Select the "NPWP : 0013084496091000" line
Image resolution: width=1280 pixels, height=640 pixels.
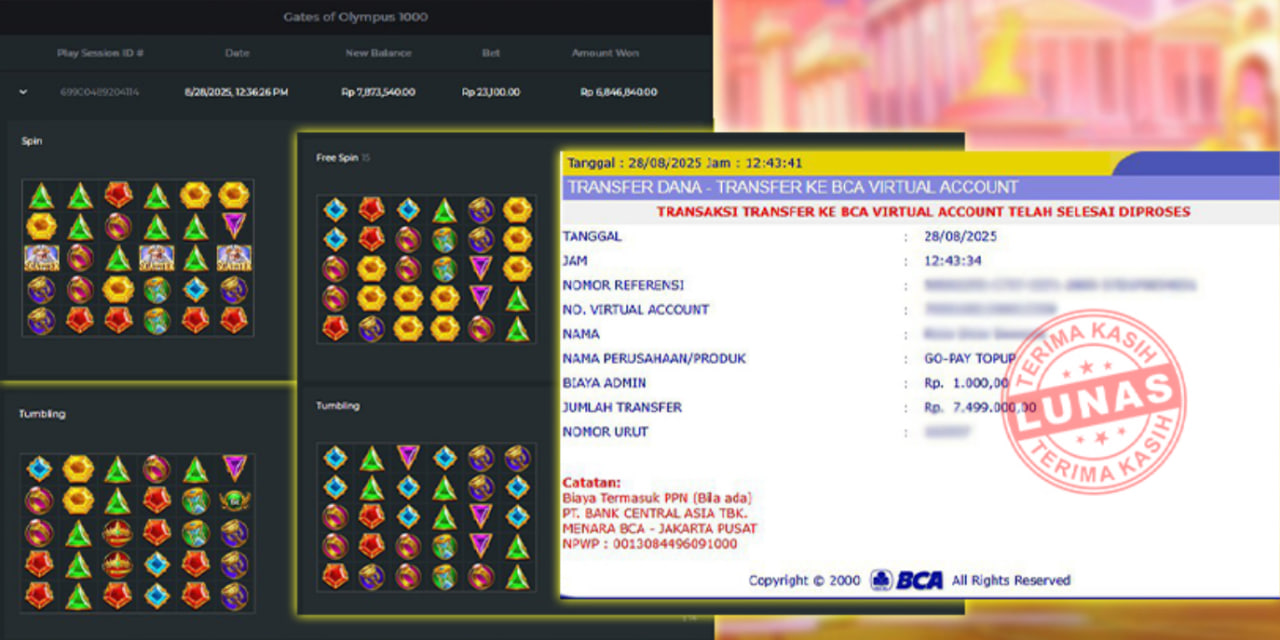tap(650, 544)
